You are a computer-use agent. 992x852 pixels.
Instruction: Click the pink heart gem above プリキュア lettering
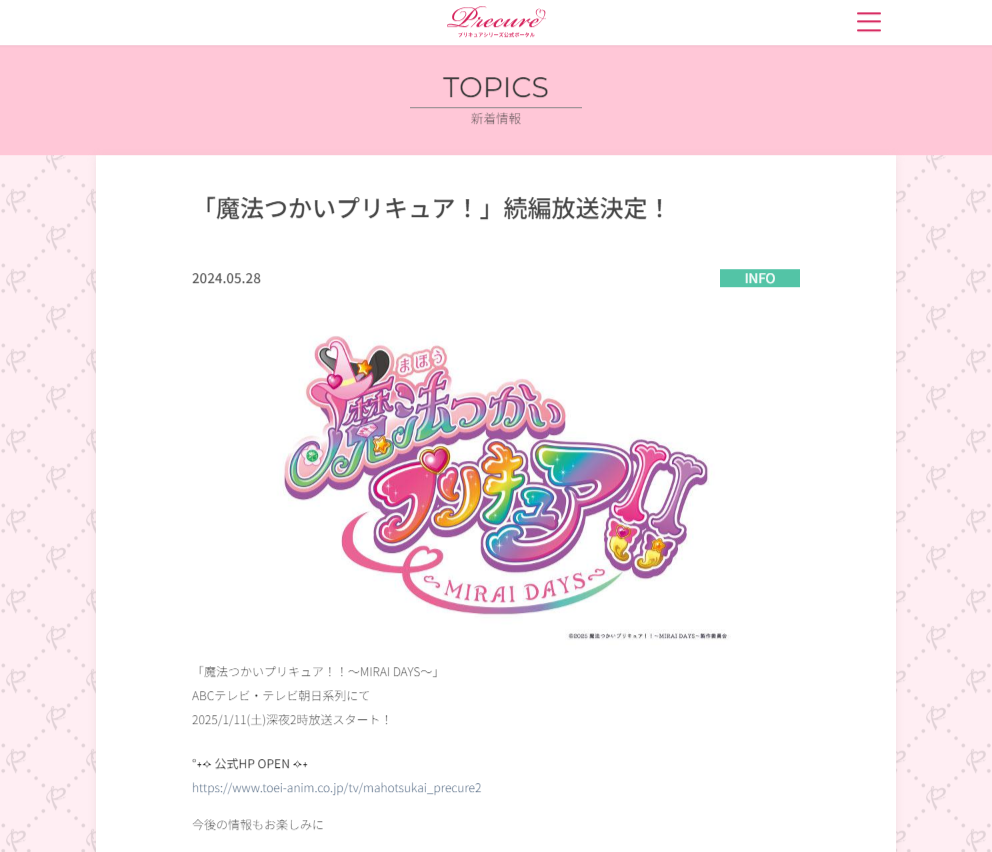point(435,460)
